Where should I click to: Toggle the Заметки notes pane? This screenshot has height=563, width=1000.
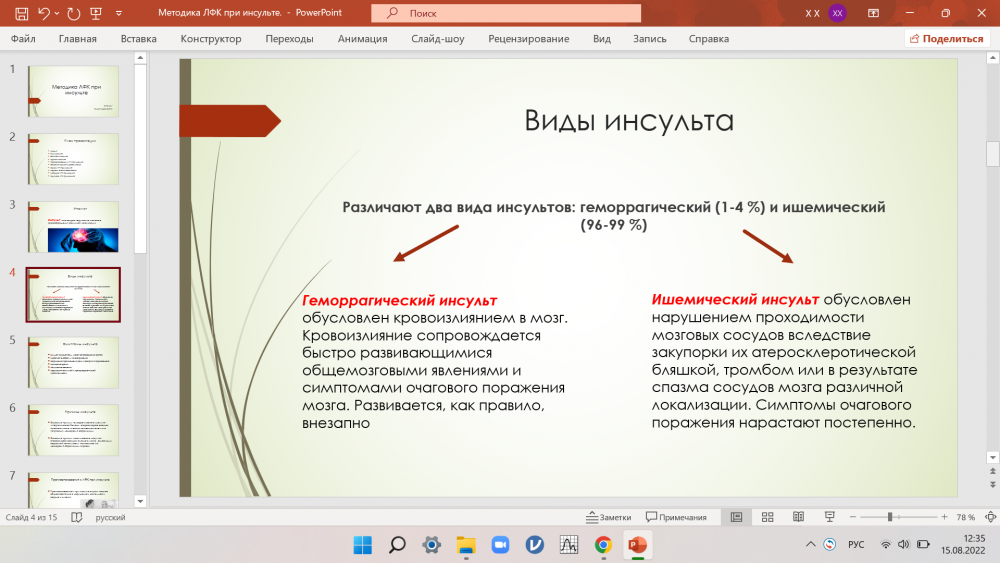[609, 517]
